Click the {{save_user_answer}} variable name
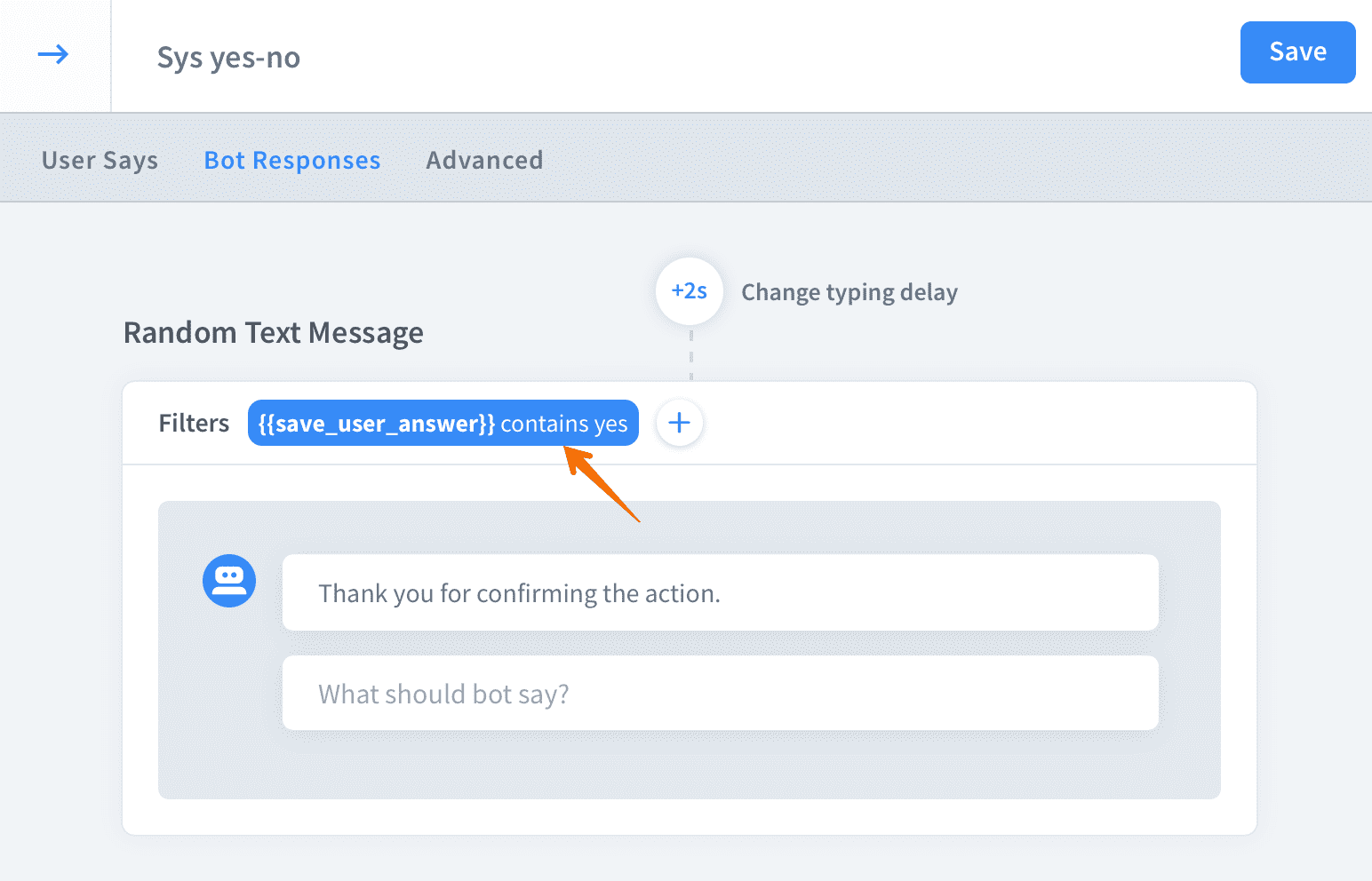 pos(376,424)
